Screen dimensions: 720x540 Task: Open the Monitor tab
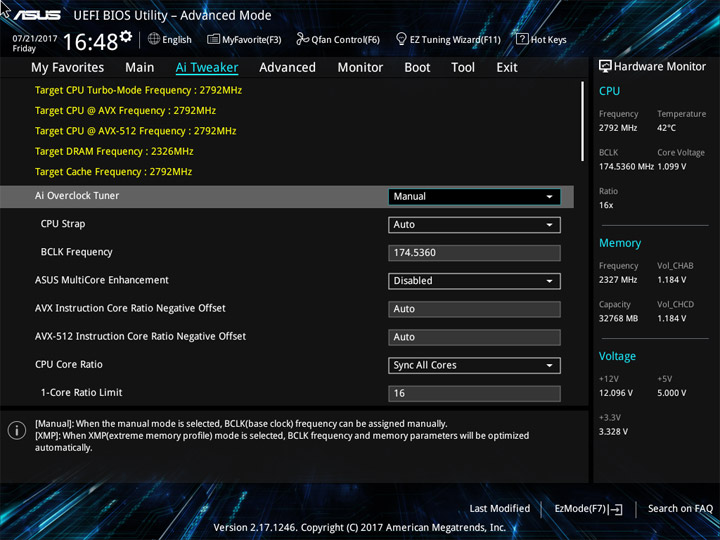pos(360,68)
